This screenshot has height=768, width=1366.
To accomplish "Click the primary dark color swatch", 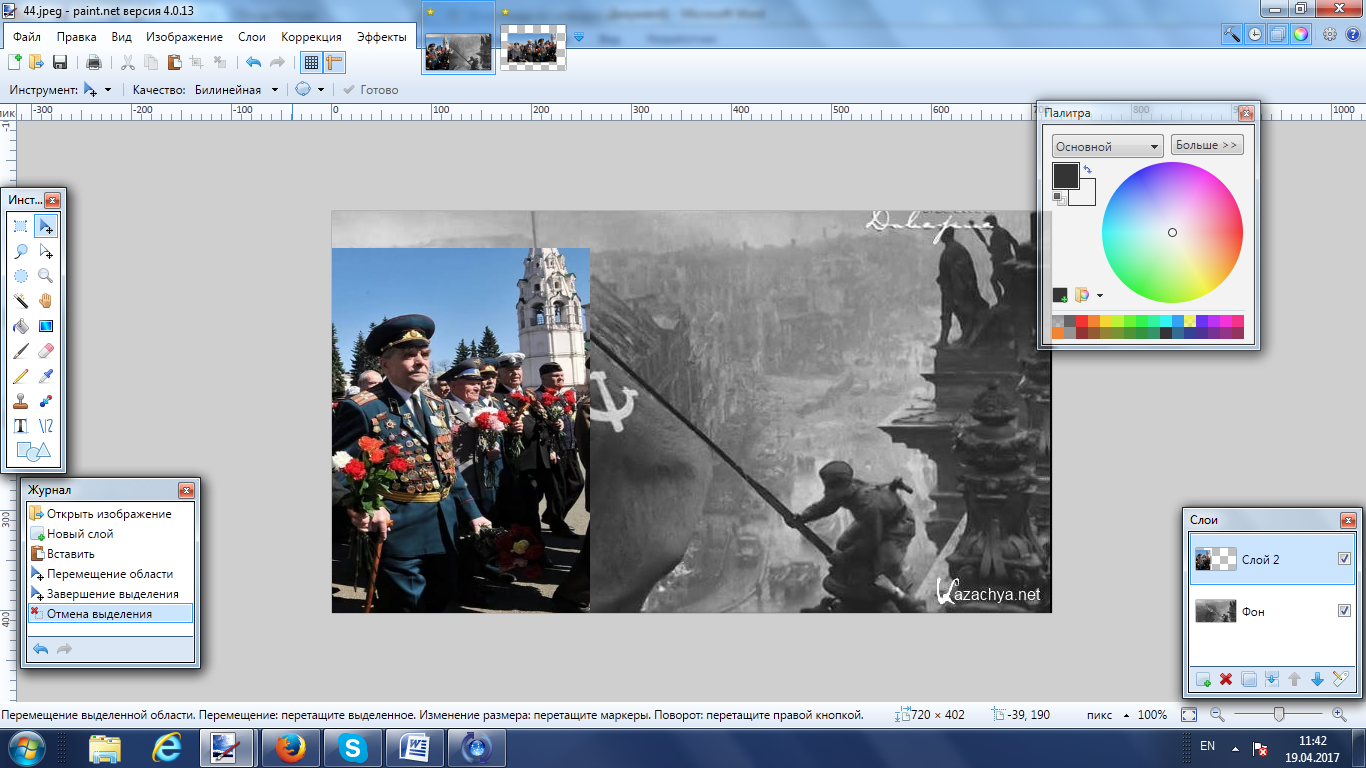I will coord(1066,176).
